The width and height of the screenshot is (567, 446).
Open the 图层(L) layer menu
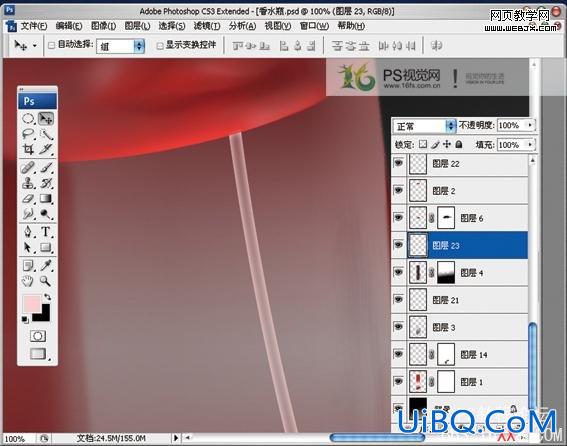tap(137, 26)
